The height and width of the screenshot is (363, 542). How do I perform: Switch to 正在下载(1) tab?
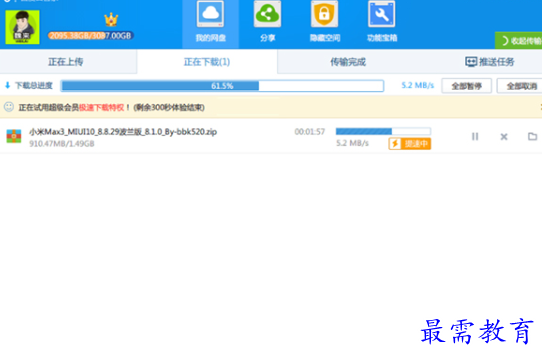point(207,62)
